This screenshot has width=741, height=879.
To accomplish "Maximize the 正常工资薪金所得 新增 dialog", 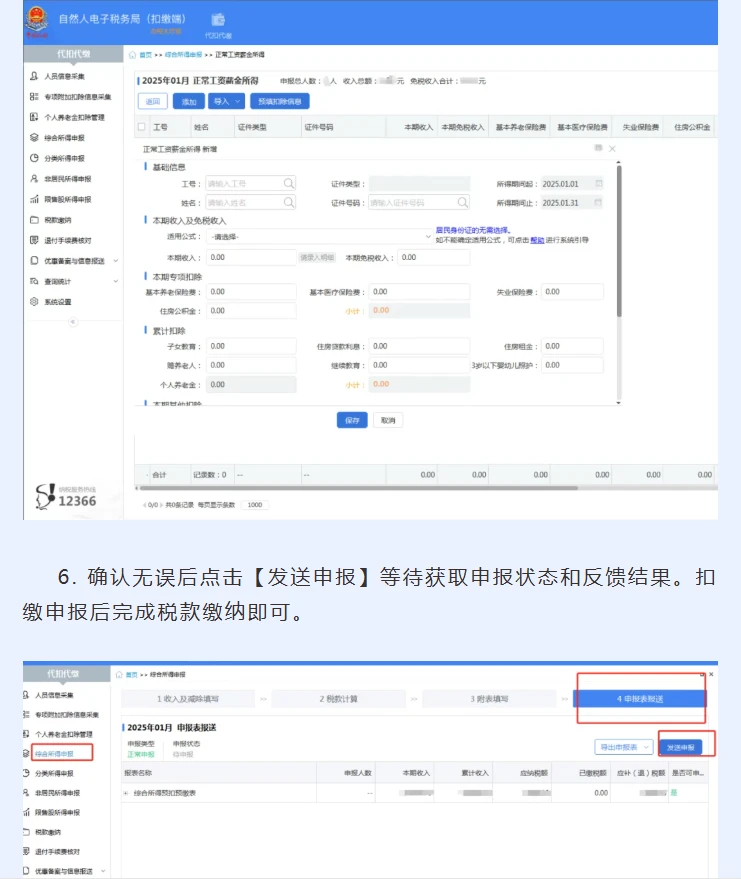I will tap(598, 148).
